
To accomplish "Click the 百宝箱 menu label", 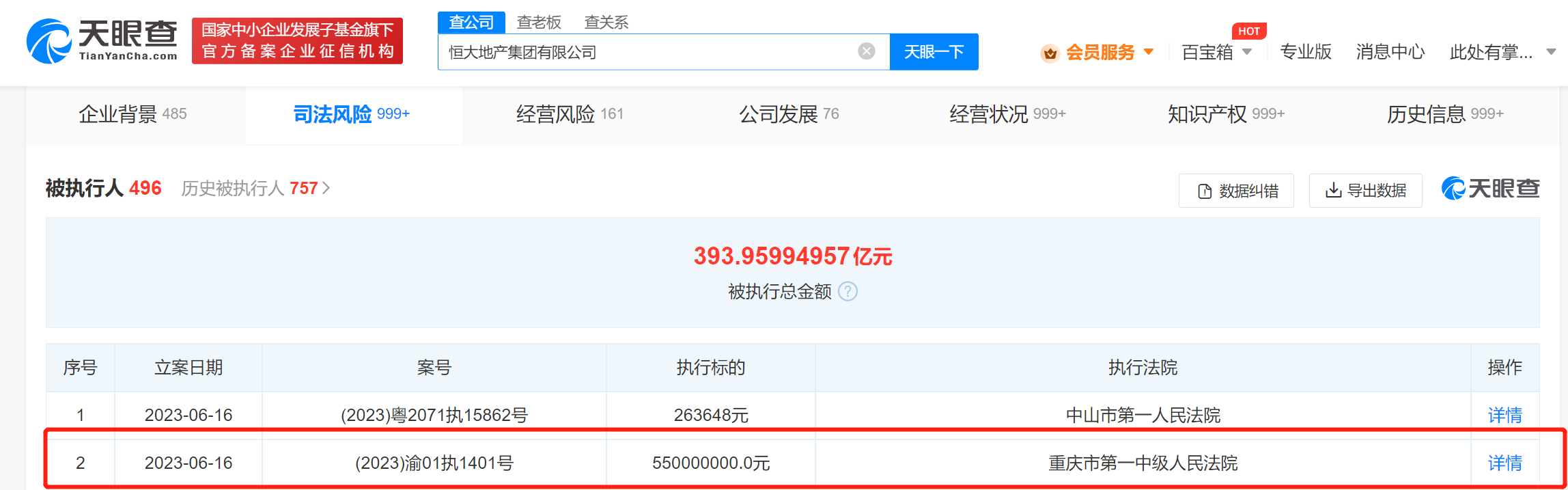I will click(x=1207, y=53).
